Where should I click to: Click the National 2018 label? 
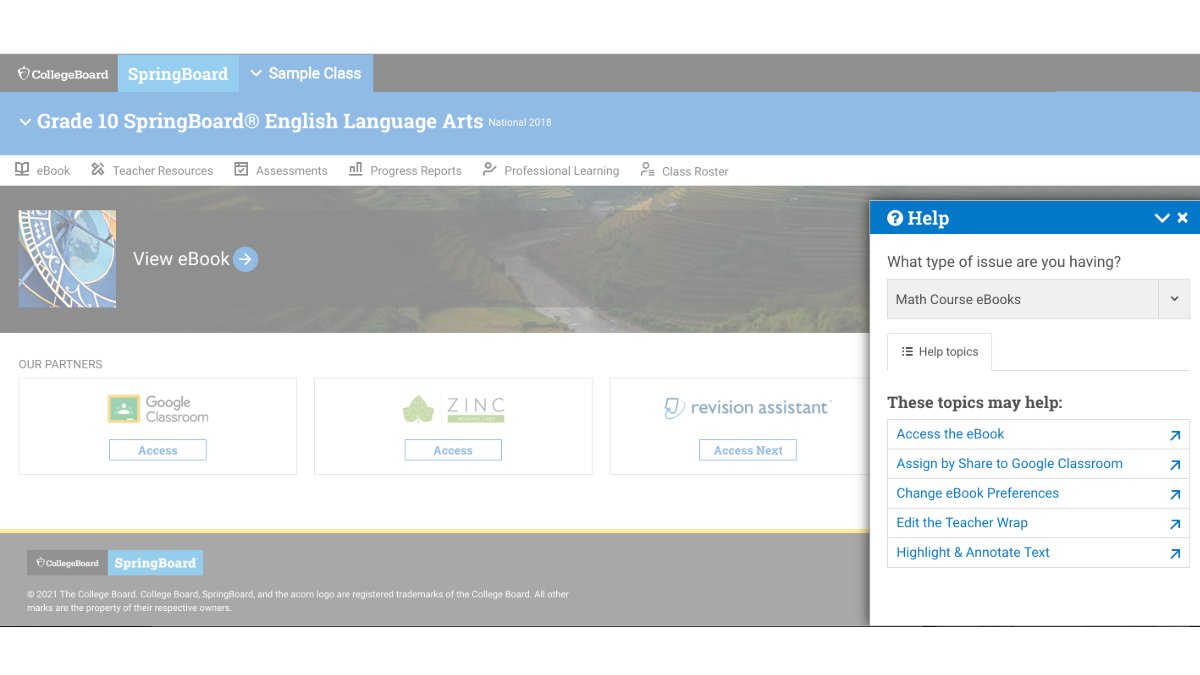click(520, 123)
